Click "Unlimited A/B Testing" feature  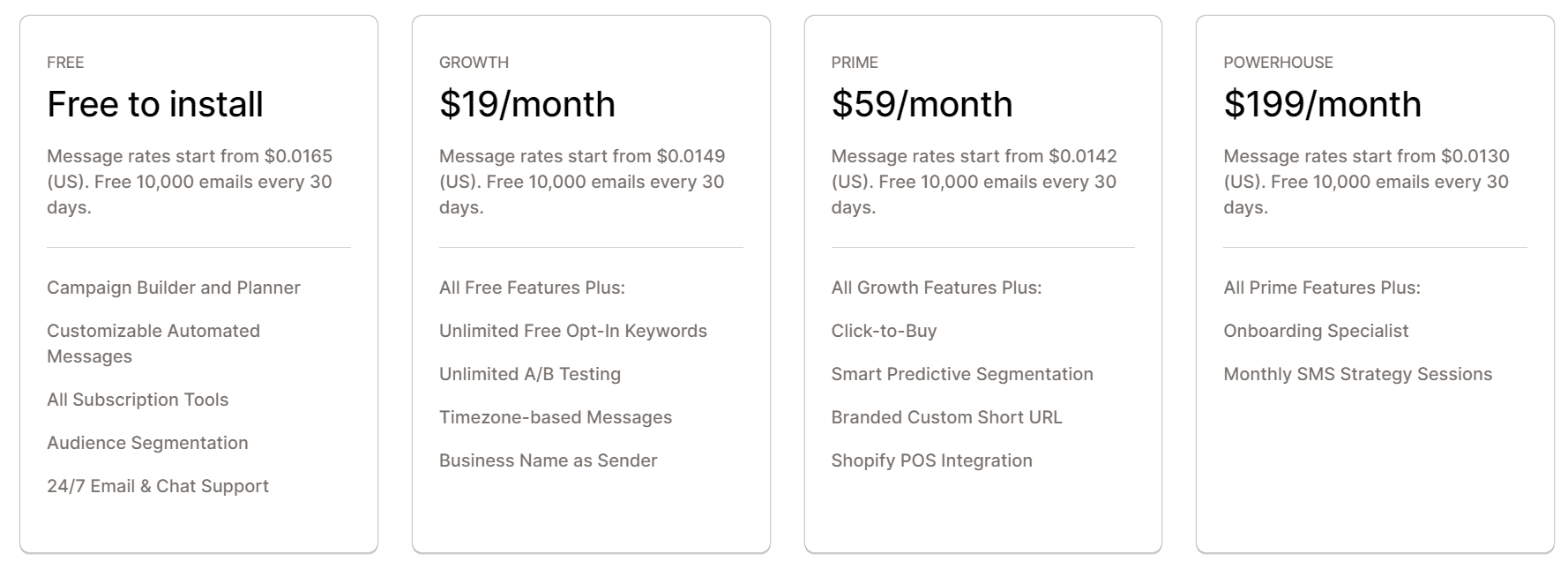[530, 374]
